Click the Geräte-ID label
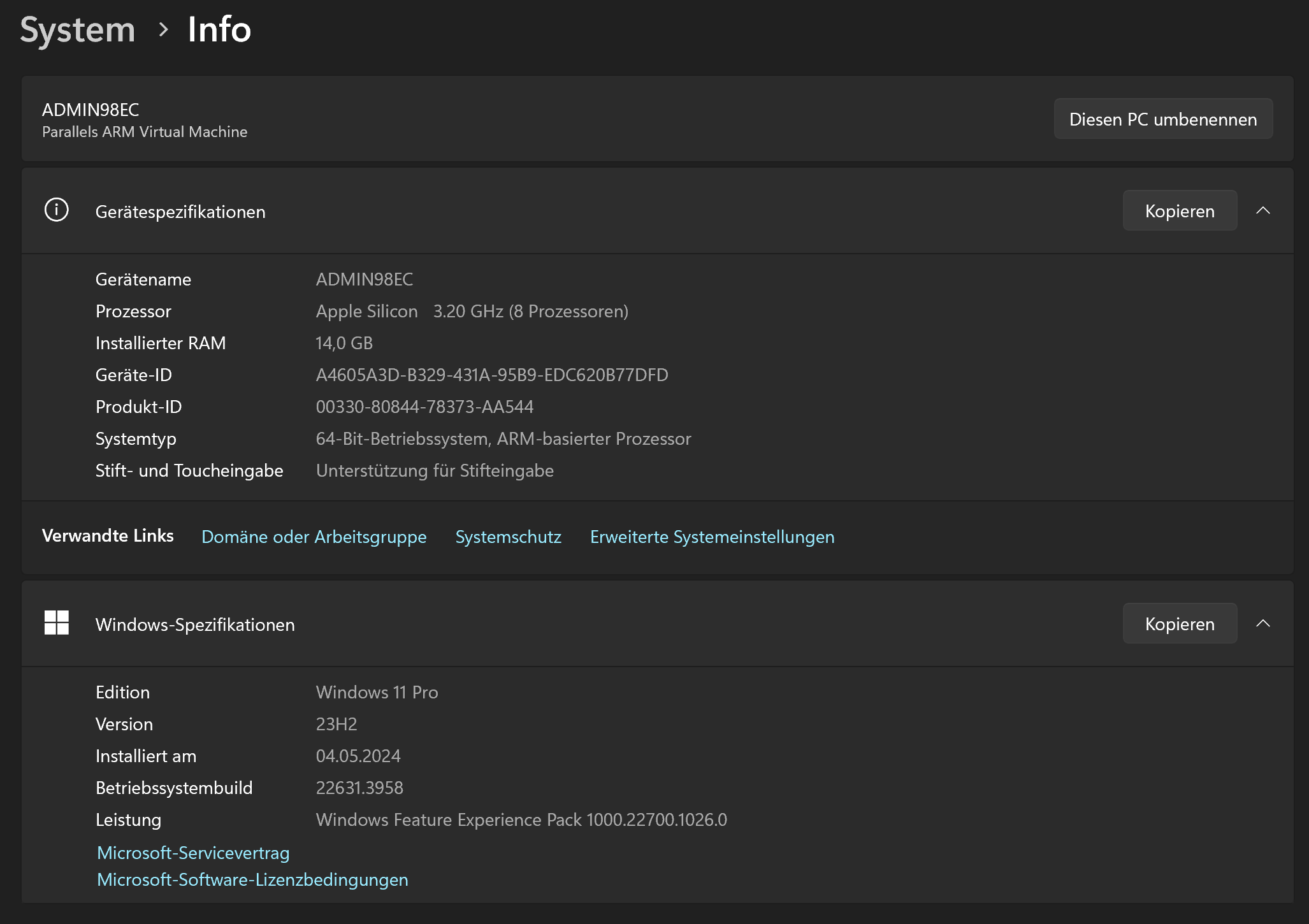Screen dimensions: 1309x924 point(134,375)
